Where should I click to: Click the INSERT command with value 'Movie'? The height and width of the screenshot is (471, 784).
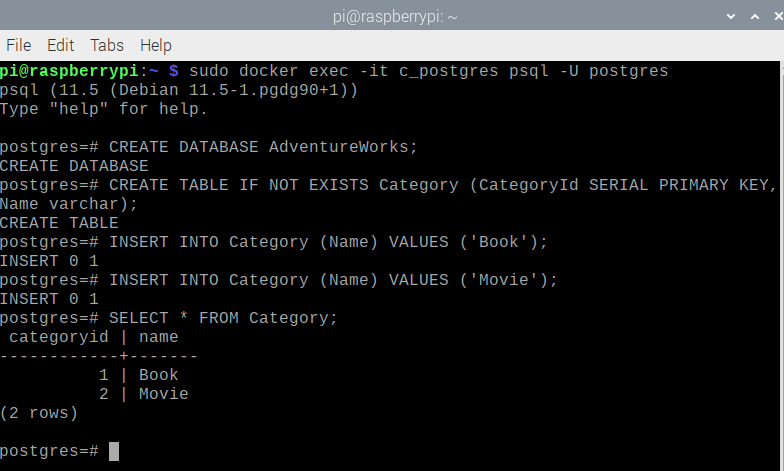click(x=333, y=280)
